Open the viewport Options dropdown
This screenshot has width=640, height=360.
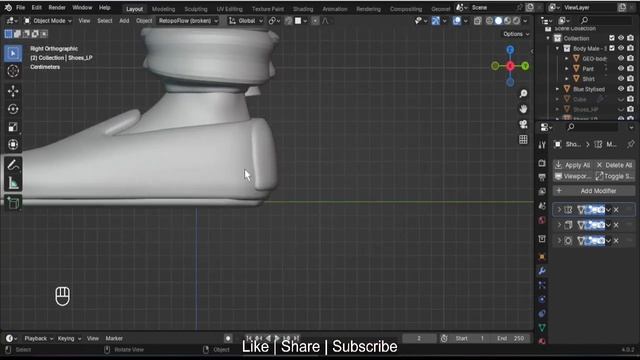pyautogui.click(x=516, y=34)
